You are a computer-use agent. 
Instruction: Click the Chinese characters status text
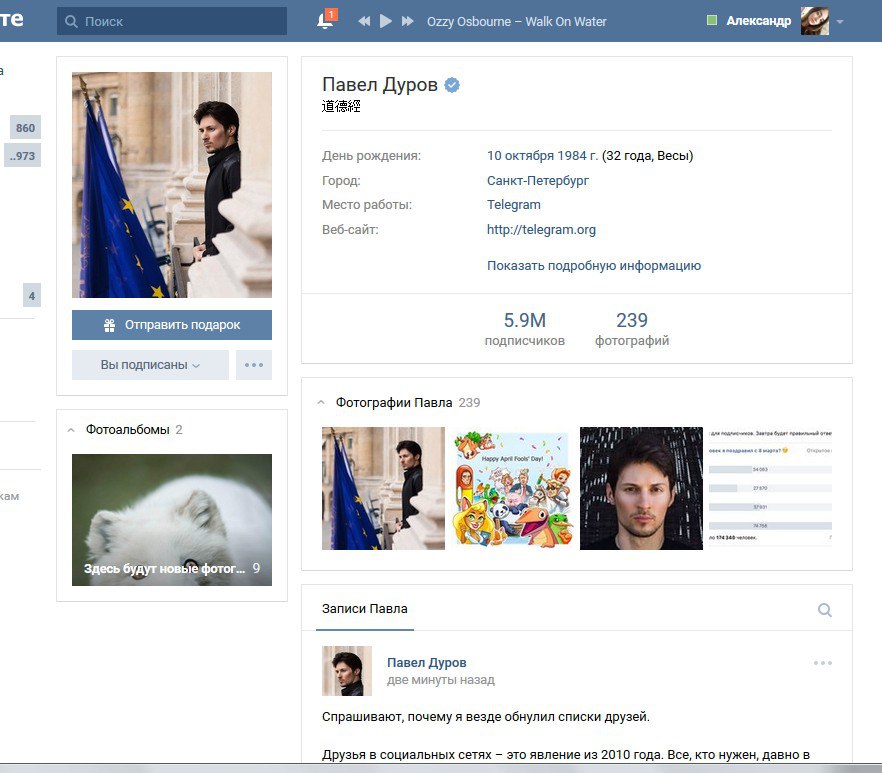pos(341,106)
